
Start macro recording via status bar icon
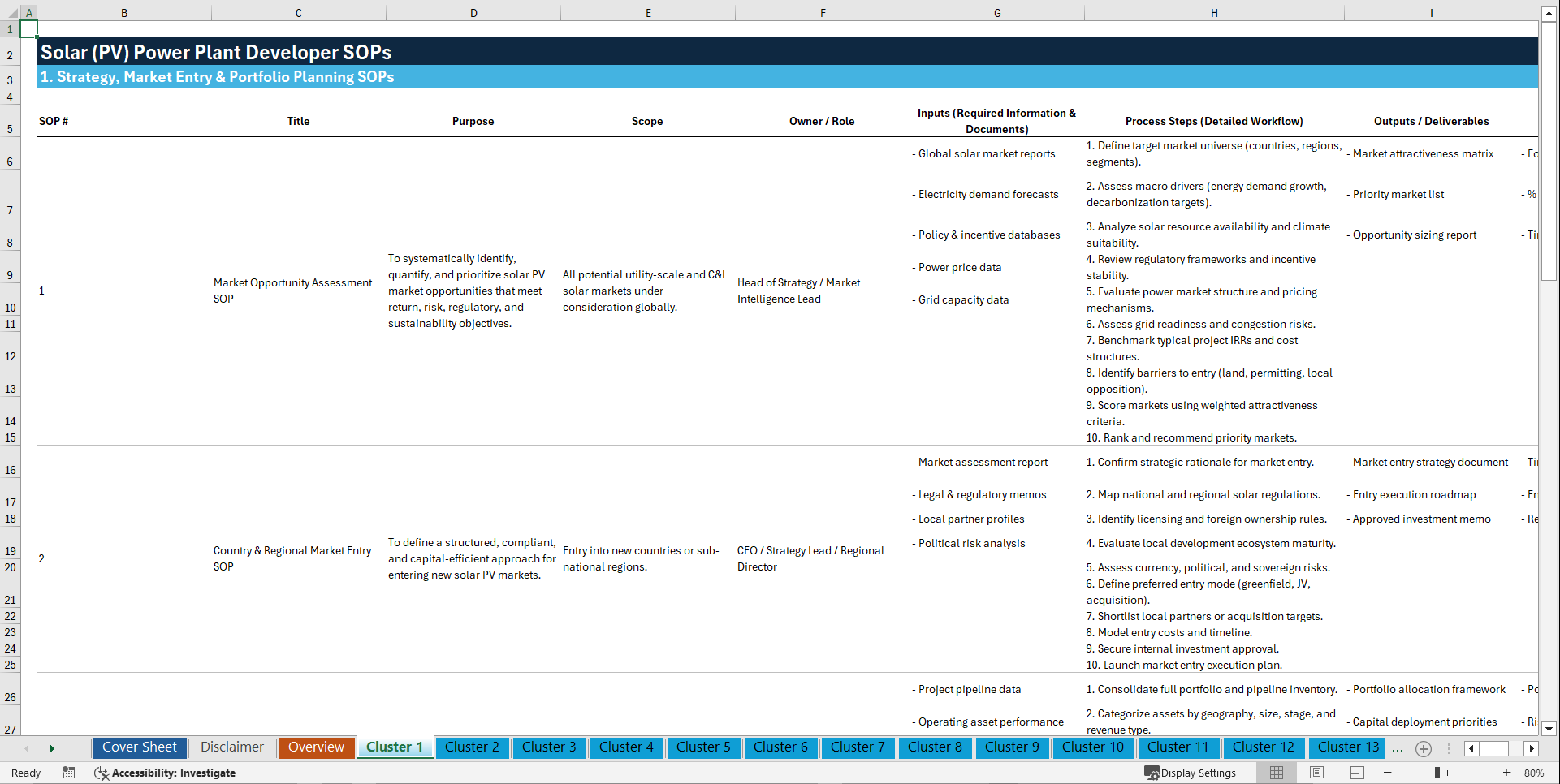click(x=69, y=773)
